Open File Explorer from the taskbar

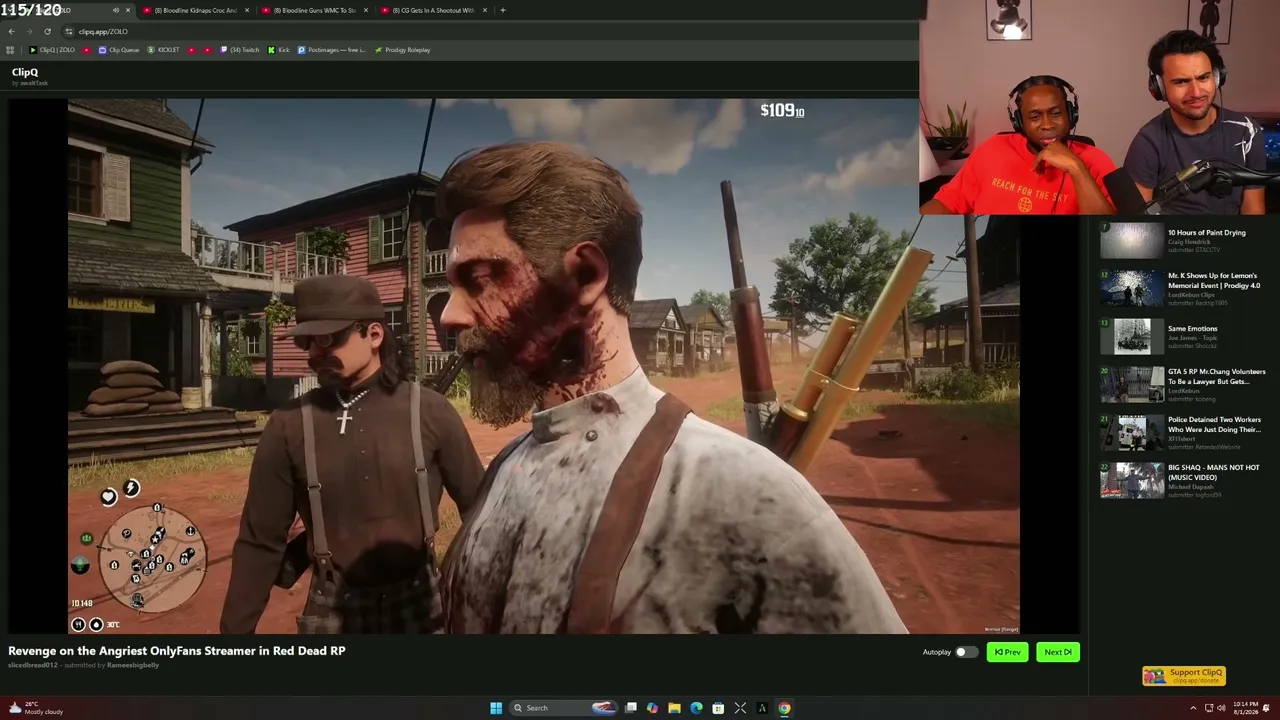point(674,708)
